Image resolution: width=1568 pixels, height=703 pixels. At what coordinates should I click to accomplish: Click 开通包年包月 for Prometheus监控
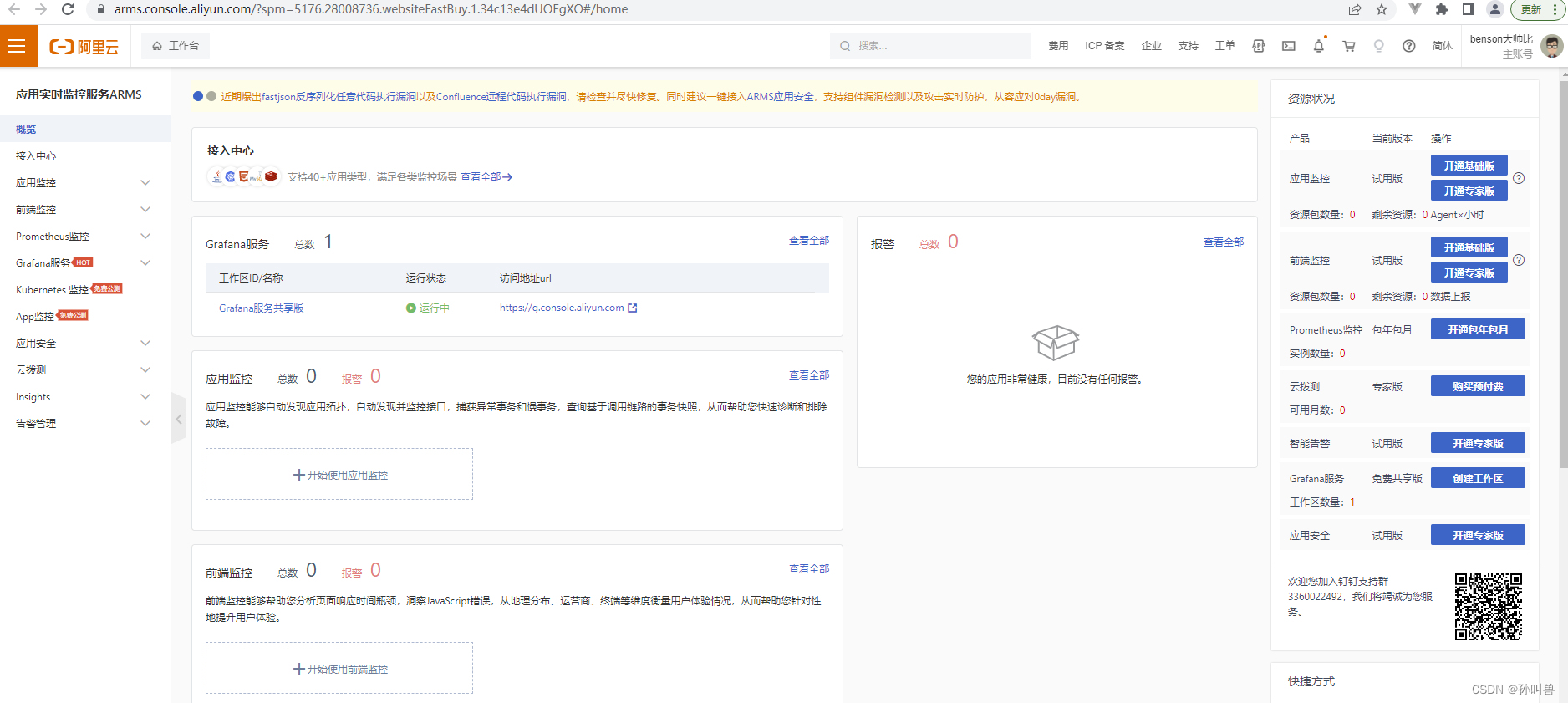click(1478, 329)
